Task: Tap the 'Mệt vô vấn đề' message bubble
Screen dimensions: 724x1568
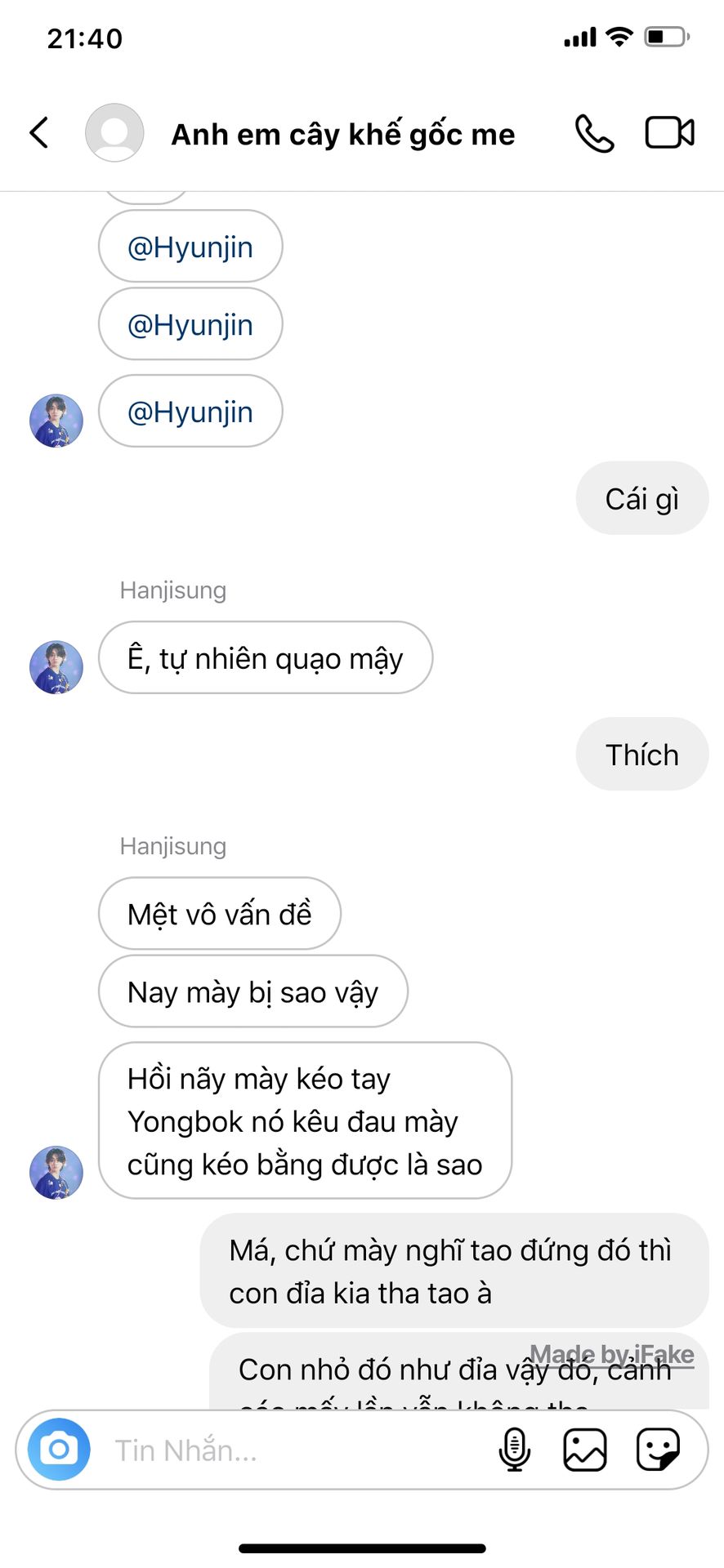Action: click(x=219, y=914)
